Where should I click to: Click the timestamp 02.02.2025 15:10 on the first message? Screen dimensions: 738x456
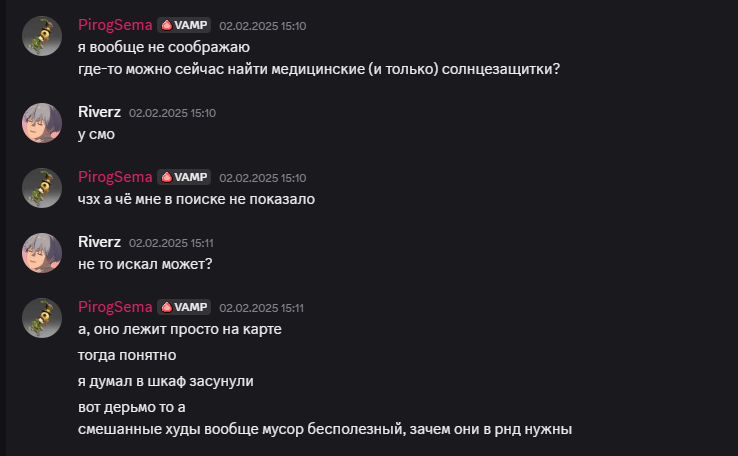(263, 26)
